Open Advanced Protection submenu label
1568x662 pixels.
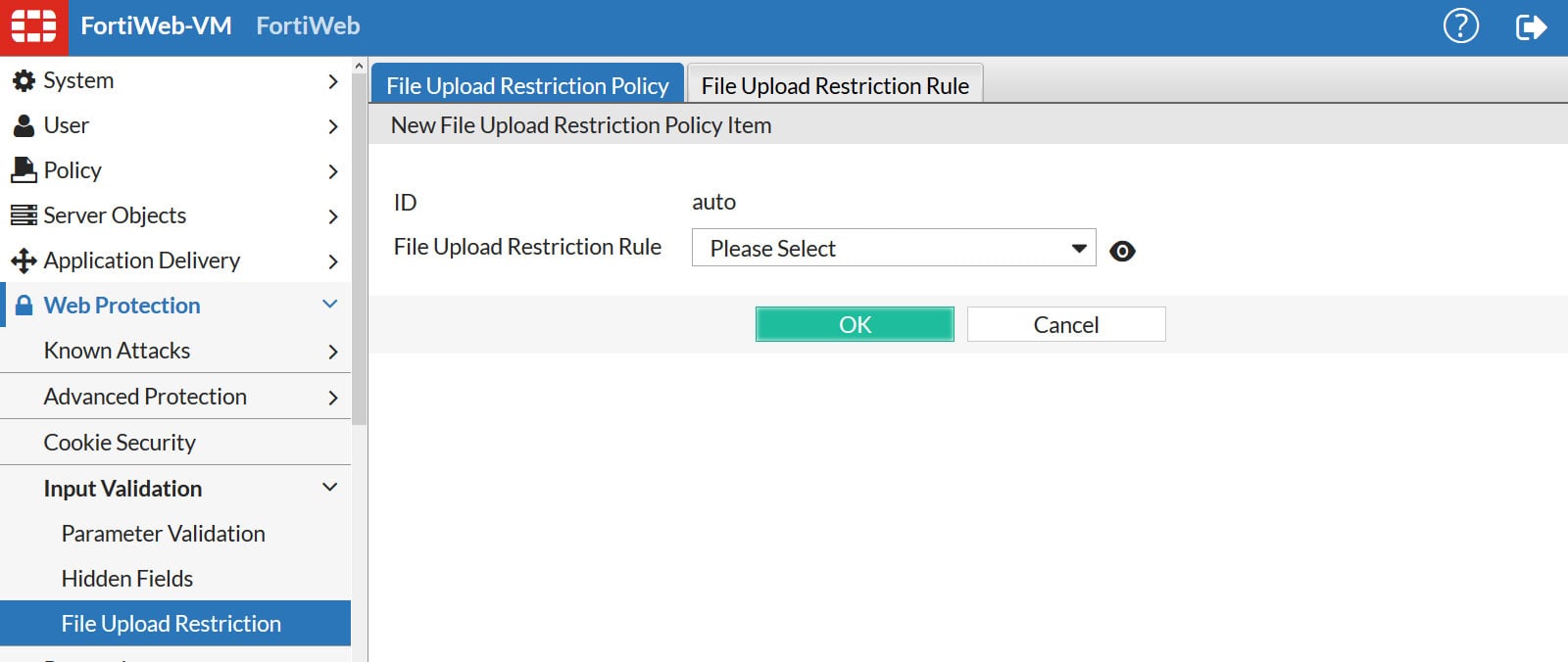click(145, 397)
